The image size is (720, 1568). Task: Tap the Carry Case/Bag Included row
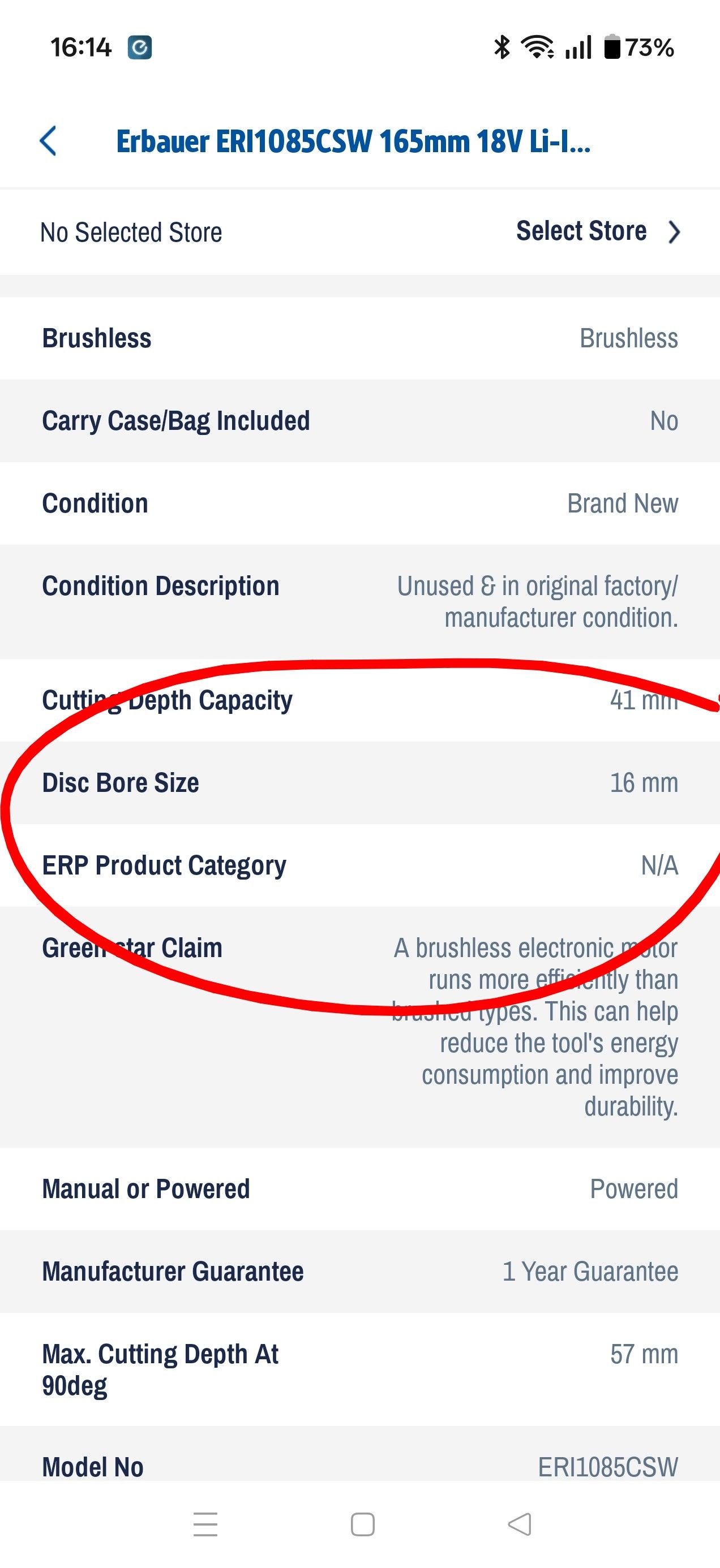coord(359,421)
